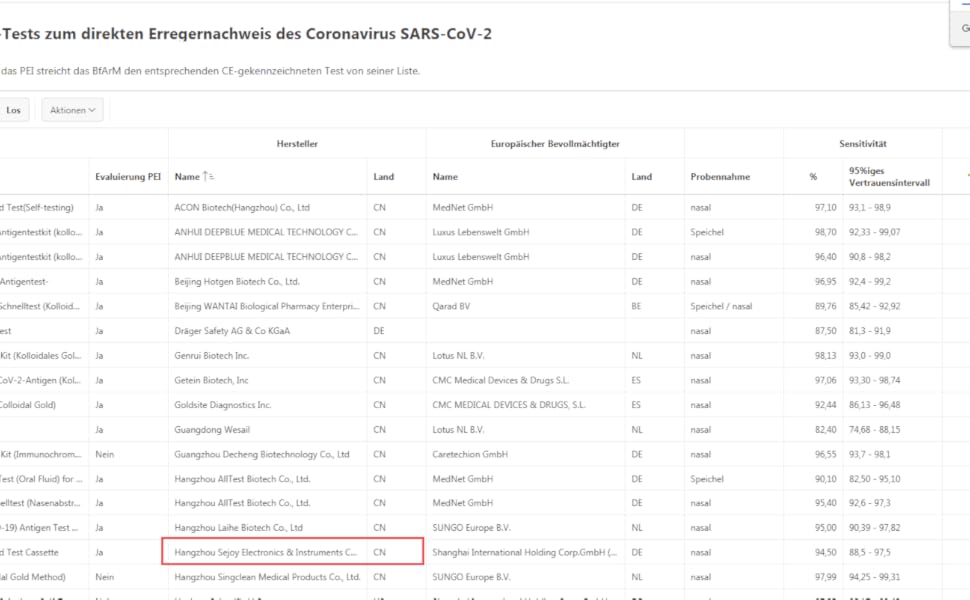Click the Probennahme column header
This screenshot has height=600, width=970.
(720, 177)
